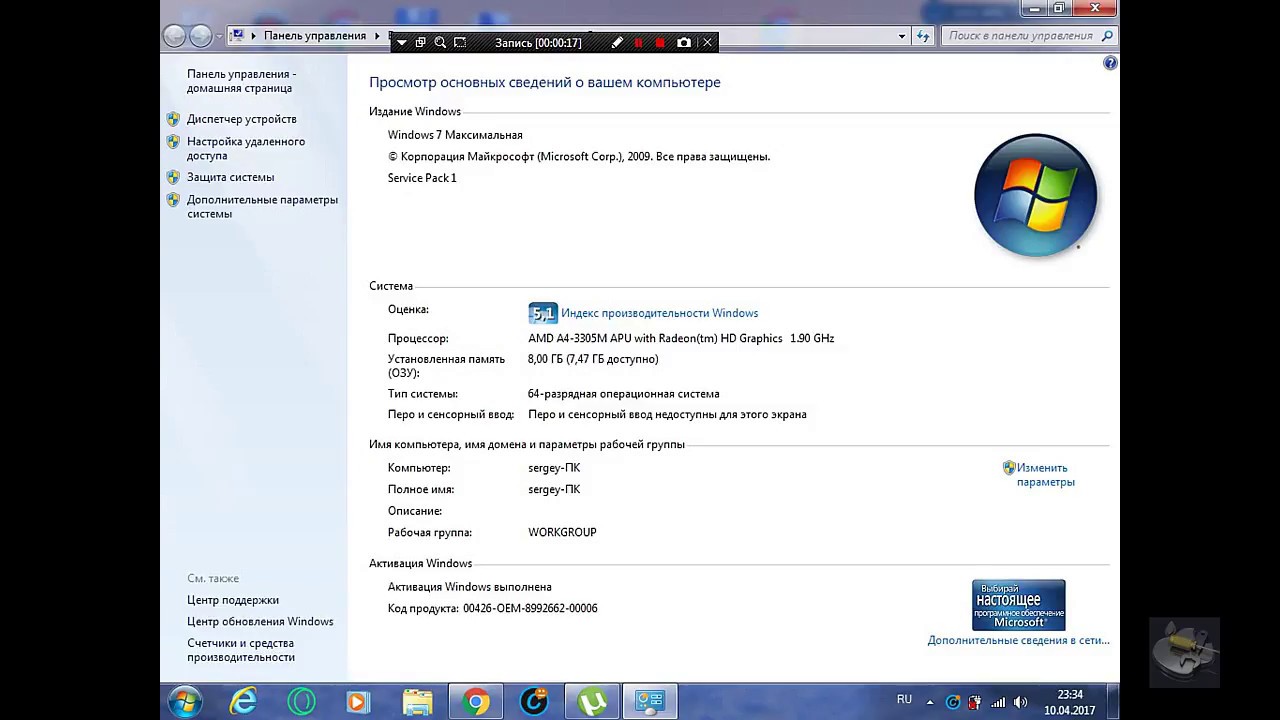Open Настройка удаленного доступа
Image resolution: width=1280 pixels, height=720 pixels.
coord(246,148)
